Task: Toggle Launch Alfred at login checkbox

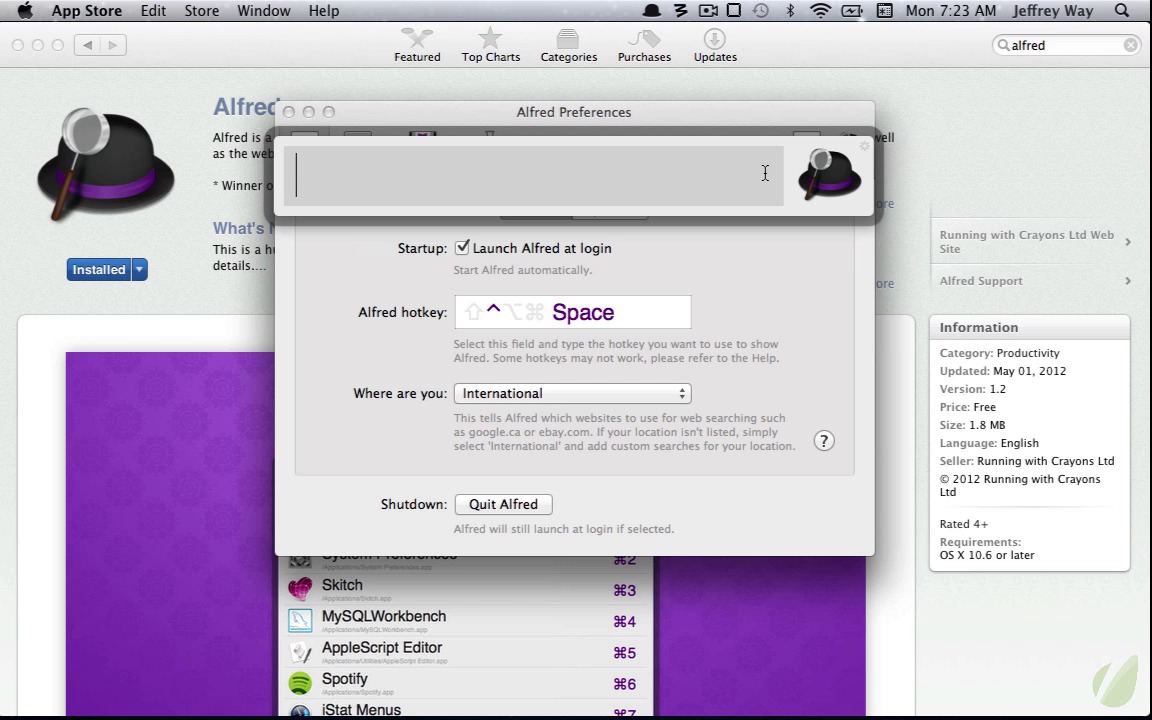Action: pyautogui.click(x=461, y=248)
